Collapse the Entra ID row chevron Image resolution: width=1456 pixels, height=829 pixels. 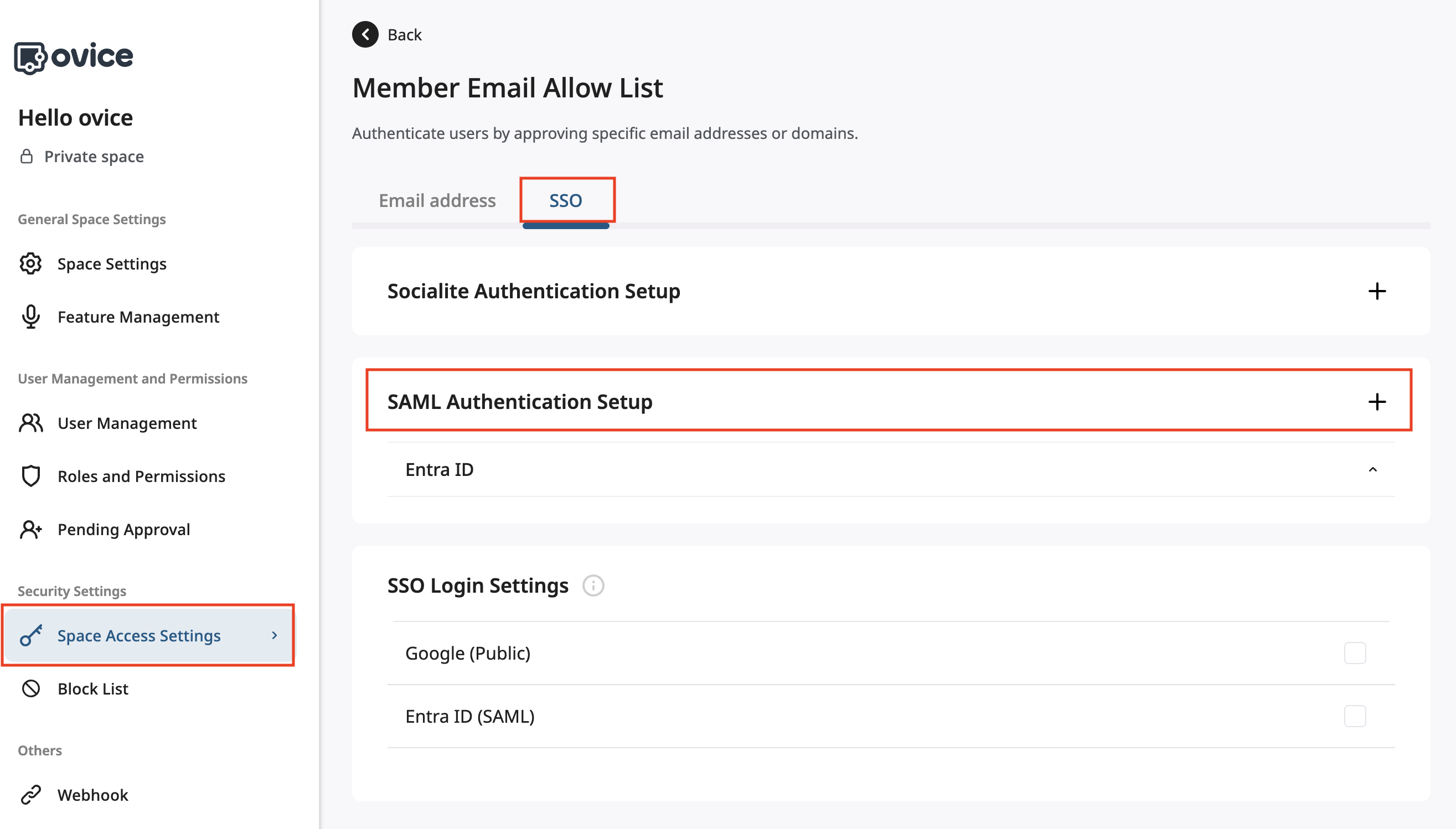coord(1373,470)
